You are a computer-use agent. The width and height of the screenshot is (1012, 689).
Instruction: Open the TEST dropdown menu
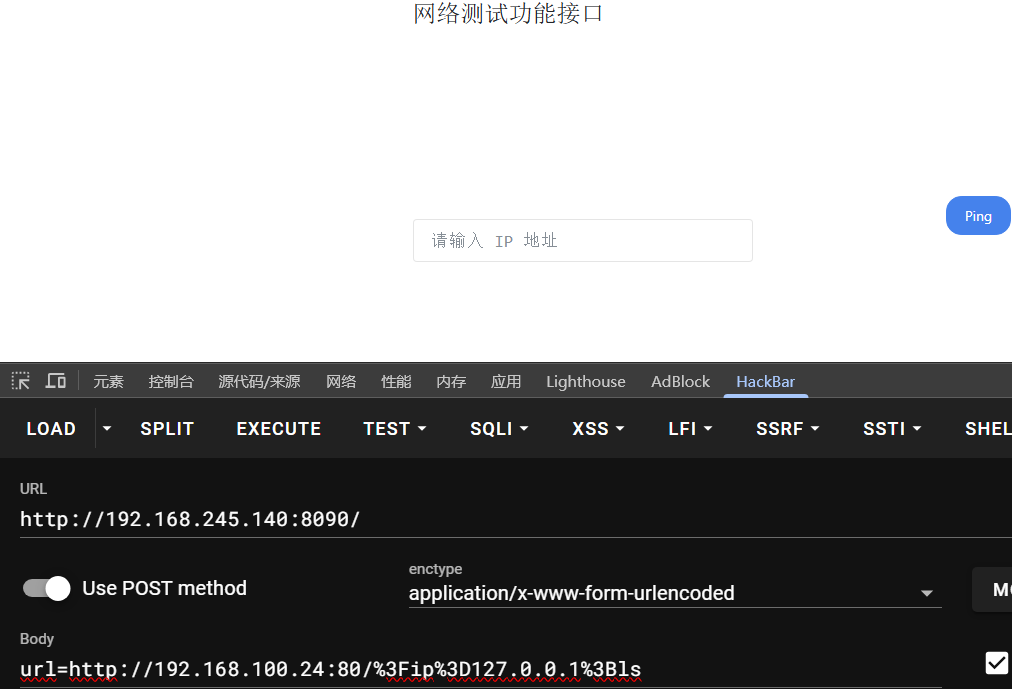tap(394, 428)
